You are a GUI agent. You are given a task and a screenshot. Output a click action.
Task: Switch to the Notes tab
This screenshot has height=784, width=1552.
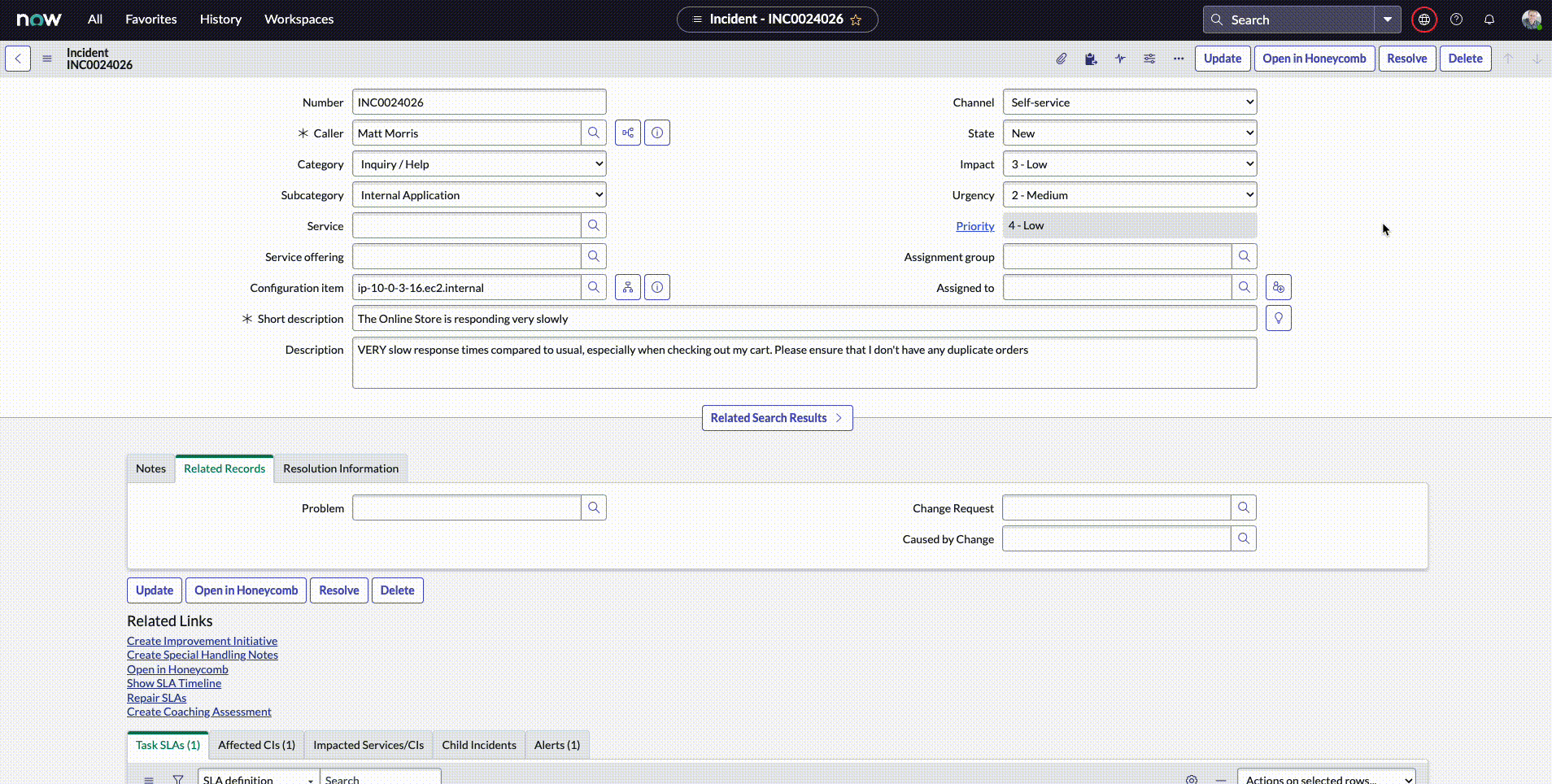pos(150,468)
